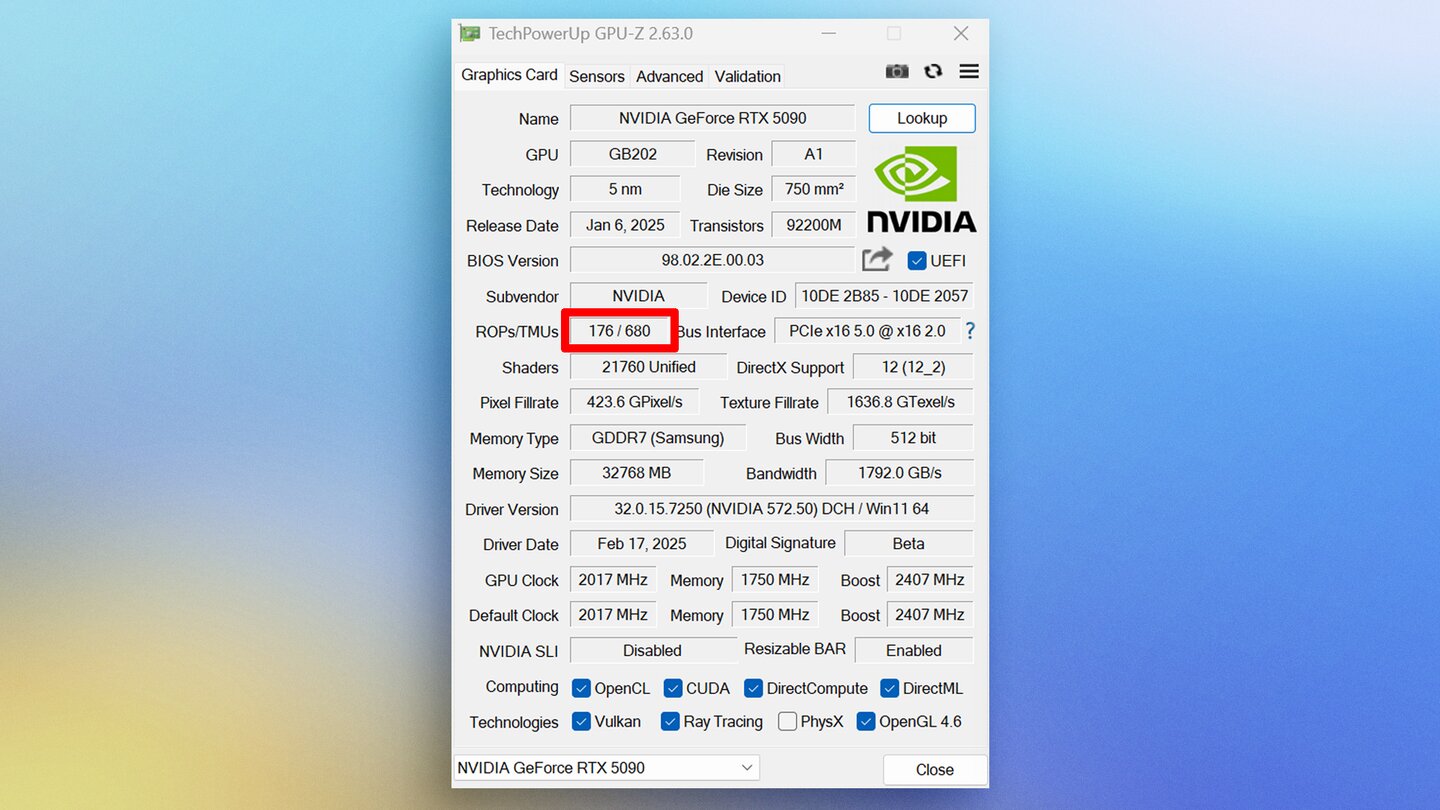The image size is (1440, 810).
Task: Refresh readings using the circular arrow icon
Action: 933,71
